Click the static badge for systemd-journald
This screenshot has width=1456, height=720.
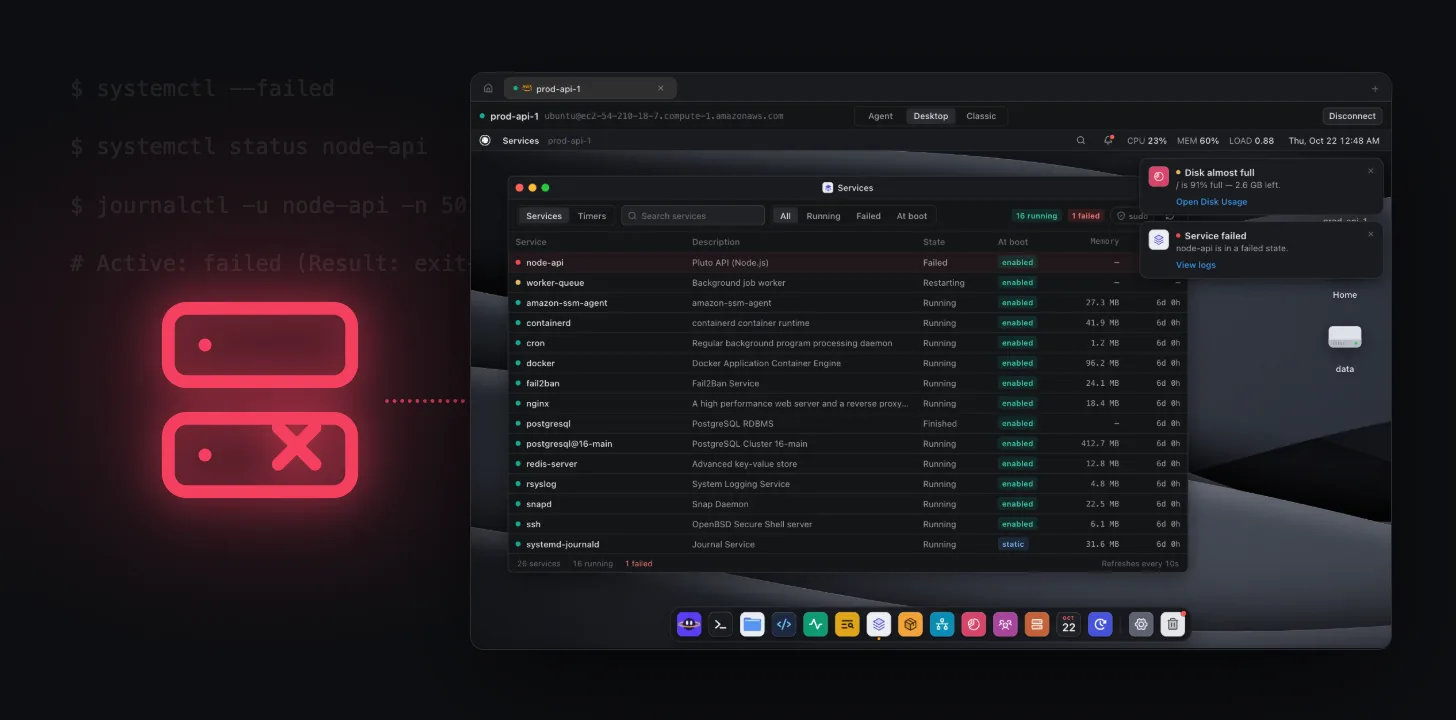click(1013, 544)
